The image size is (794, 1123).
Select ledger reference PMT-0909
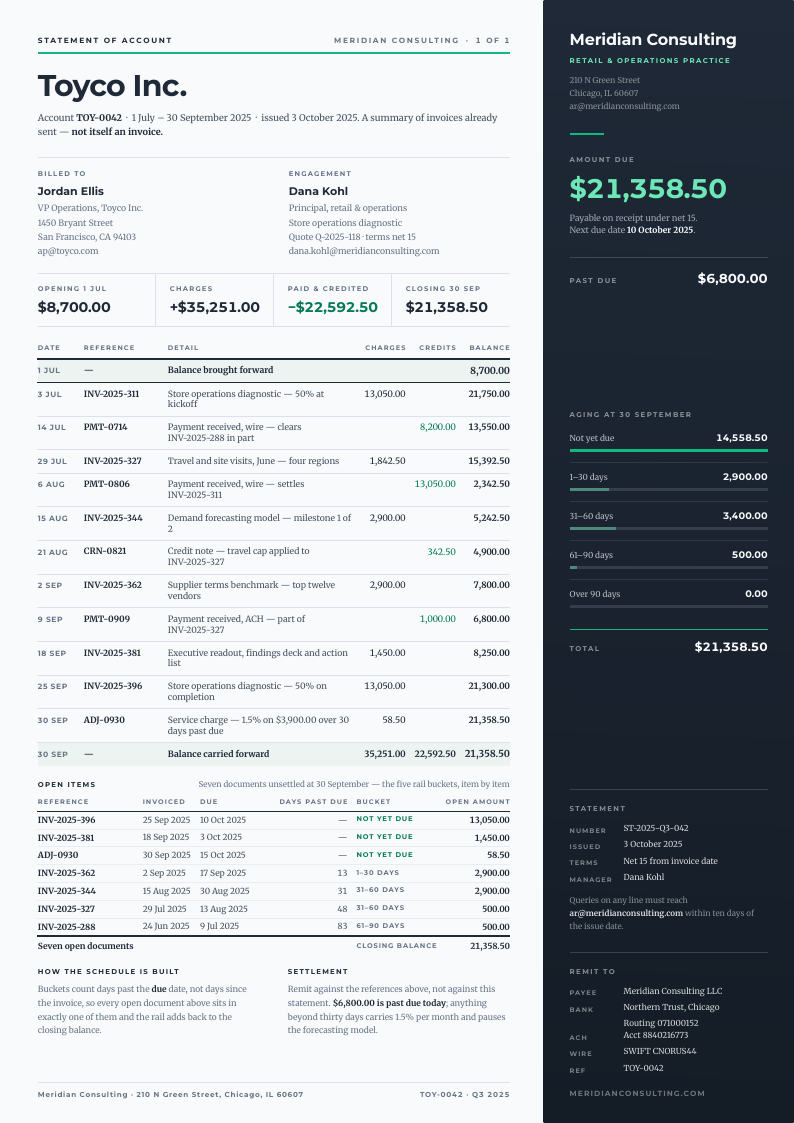coord(107,619)
